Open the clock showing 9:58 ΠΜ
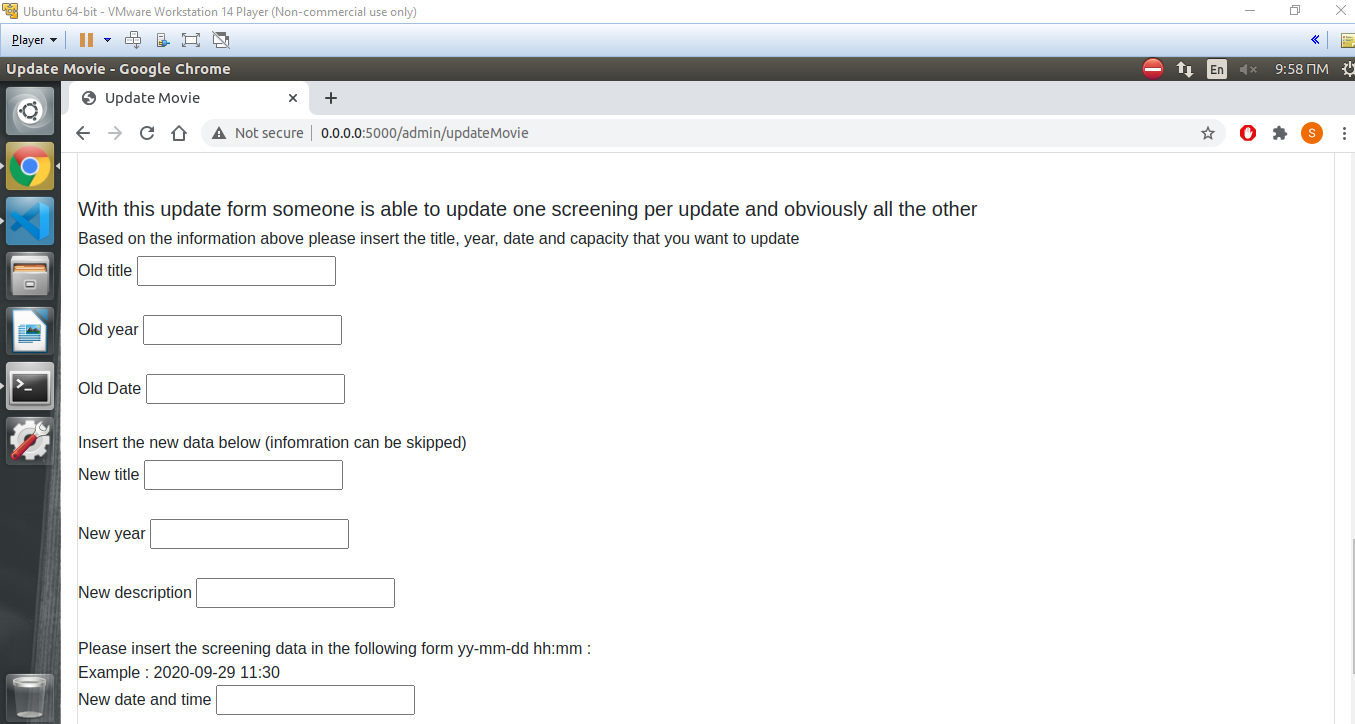This screenshot has width=1355, height=724. coord(1302,69)
